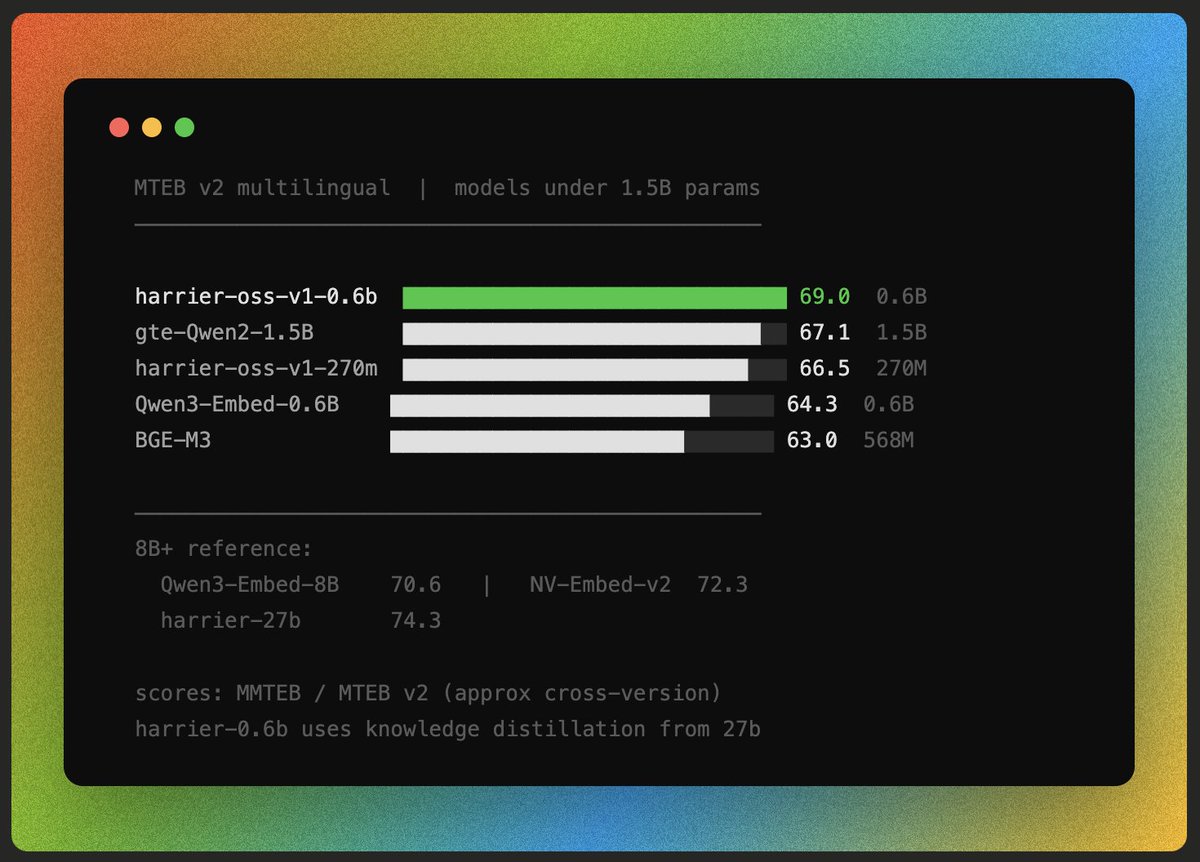The height and width of the screenshot is (862, 1200).
Task: Click the green maximize window dot
Action: [184, 127]
